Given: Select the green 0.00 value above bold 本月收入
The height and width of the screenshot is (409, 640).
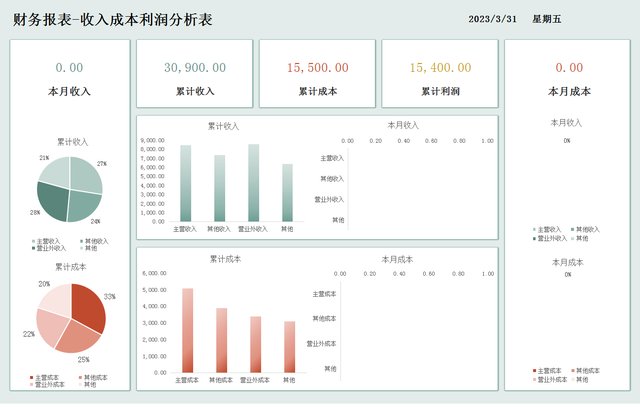Looking at the screenshot, I should coord(69,67).
